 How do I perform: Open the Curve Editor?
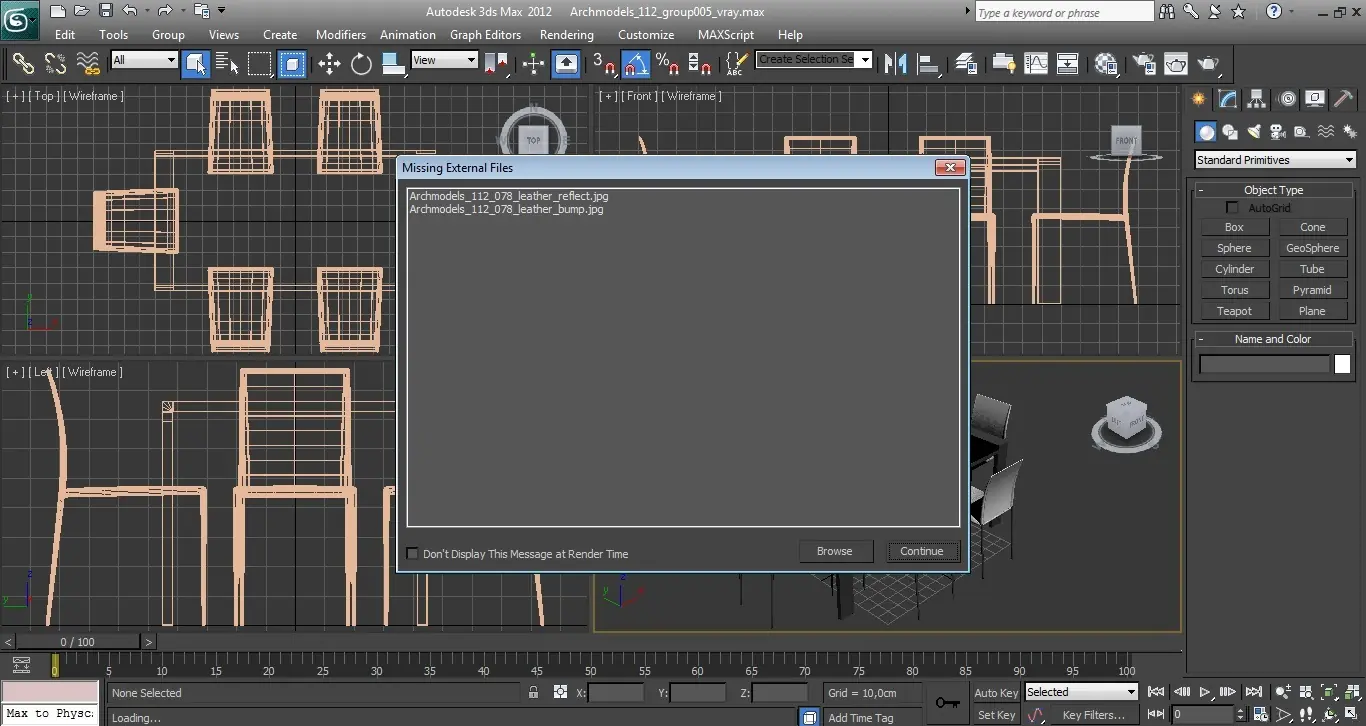click(1036, 63)
